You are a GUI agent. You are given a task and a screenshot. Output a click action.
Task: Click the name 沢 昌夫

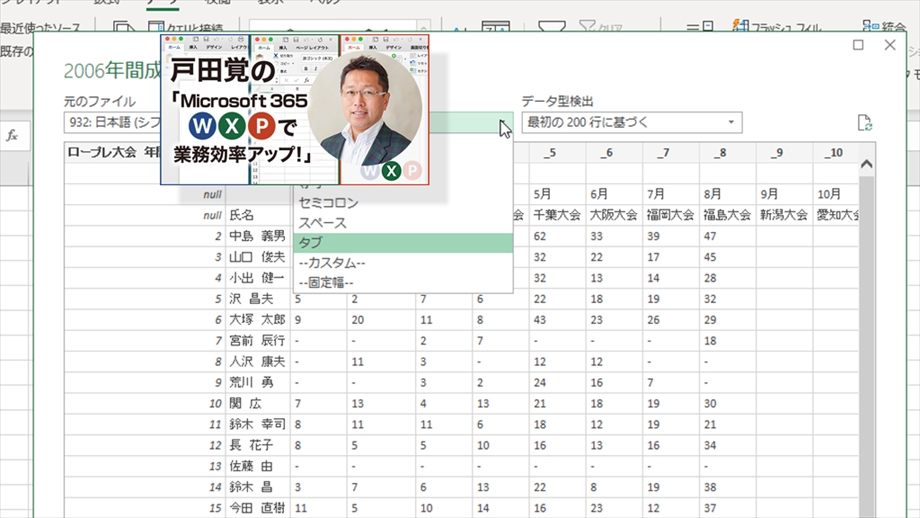coord(252,299)
